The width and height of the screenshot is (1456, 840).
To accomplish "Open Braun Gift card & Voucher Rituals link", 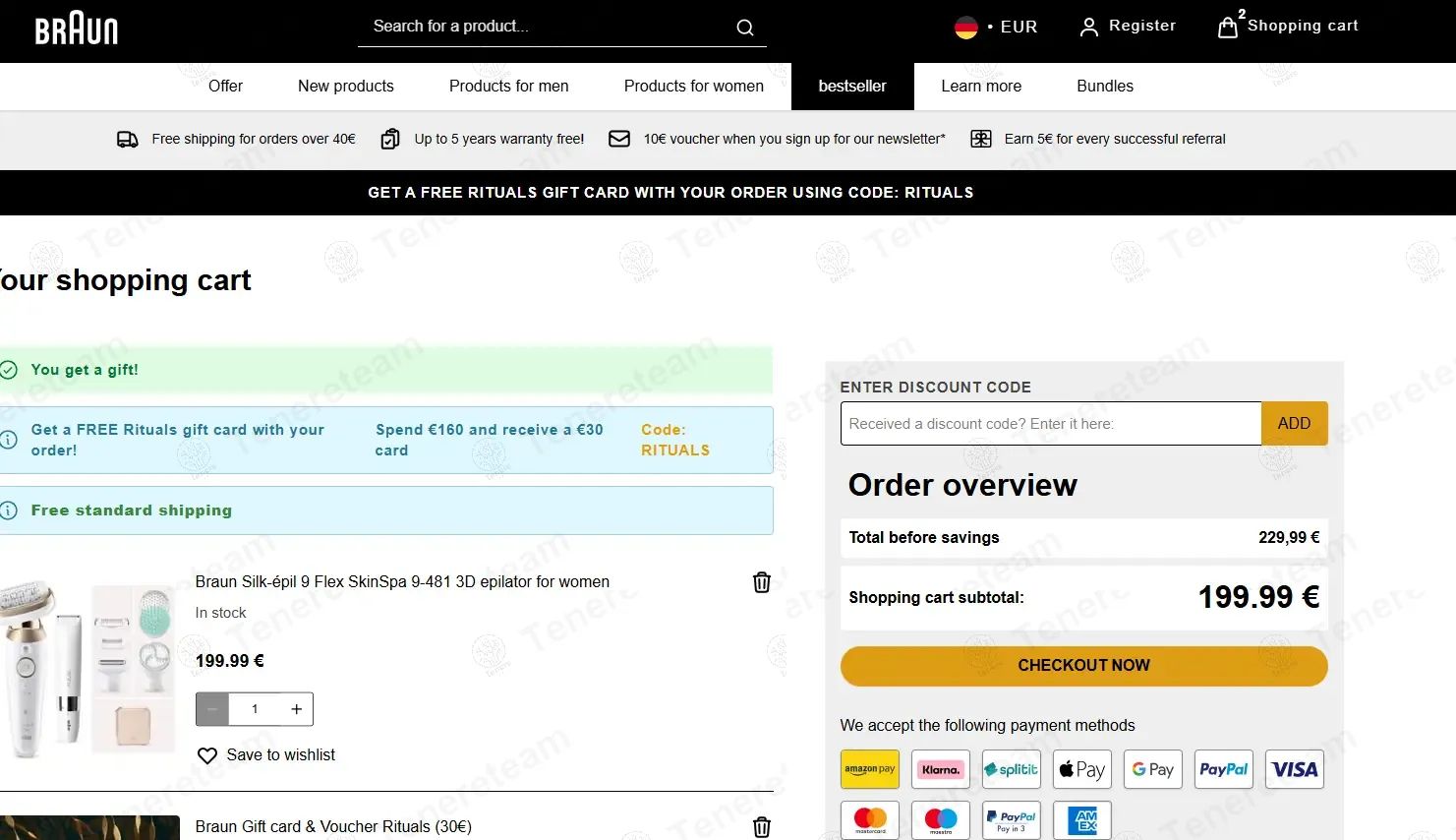I will [333, 827].
